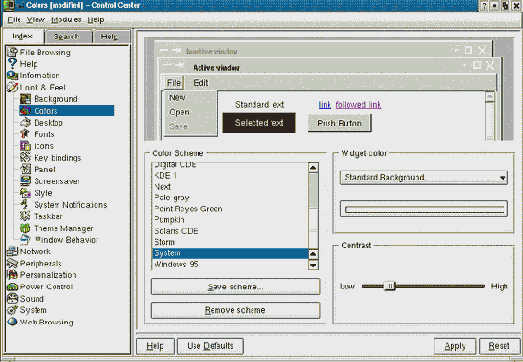Click the Window Behavior module icon
This screenshot has height=362, width=523.
(25, 240)
